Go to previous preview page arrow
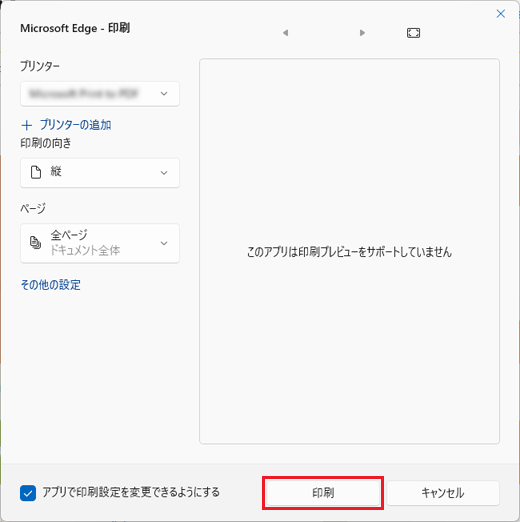The width and height of the screenshot is (520, 522). (x=285, y=33)
